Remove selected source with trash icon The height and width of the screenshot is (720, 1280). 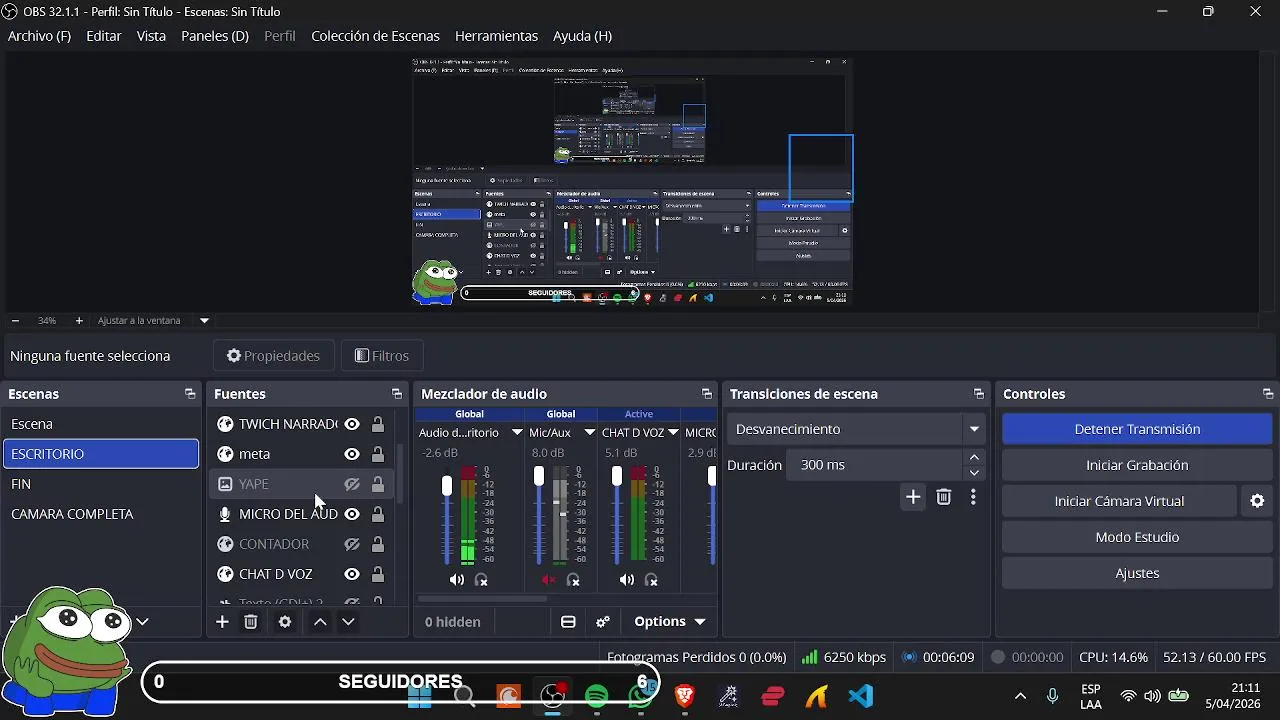point(251,622)
